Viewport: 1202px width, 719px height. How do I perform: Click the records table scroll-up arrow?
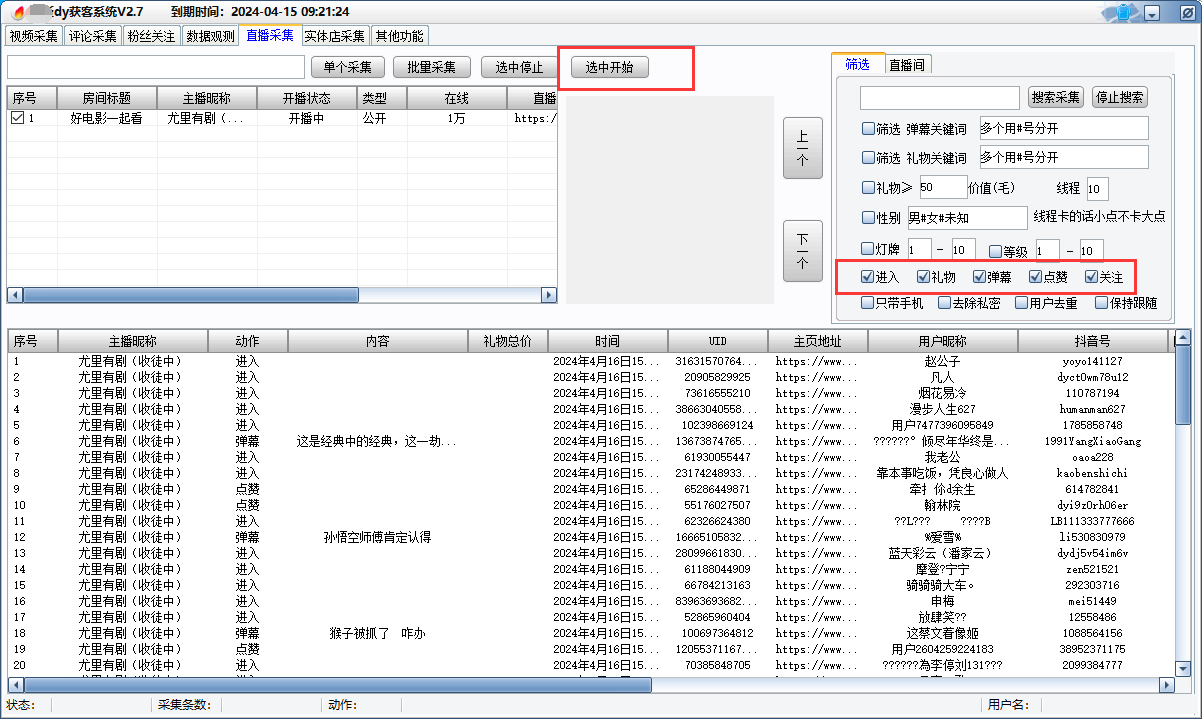(x=1183, y=337)
